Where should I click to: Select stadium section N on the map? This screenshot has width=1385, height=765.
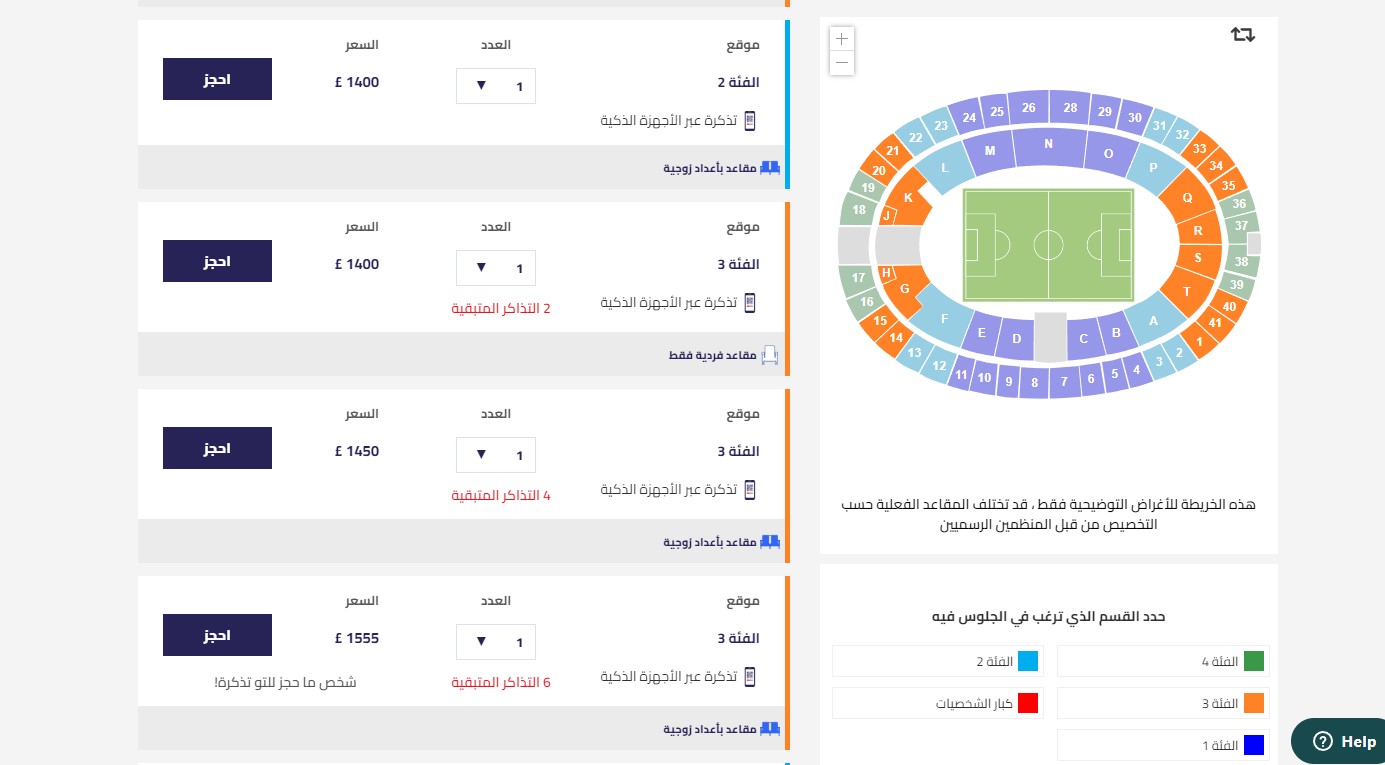click(1048, 145)
